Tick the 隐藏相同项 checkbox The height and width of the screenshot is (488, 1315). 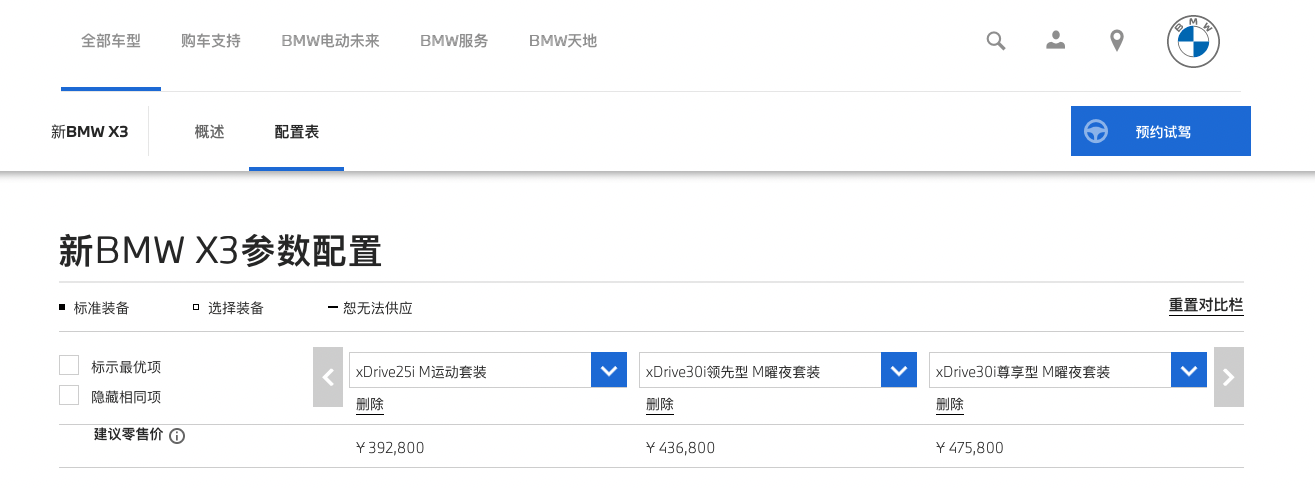click(69, 395)
